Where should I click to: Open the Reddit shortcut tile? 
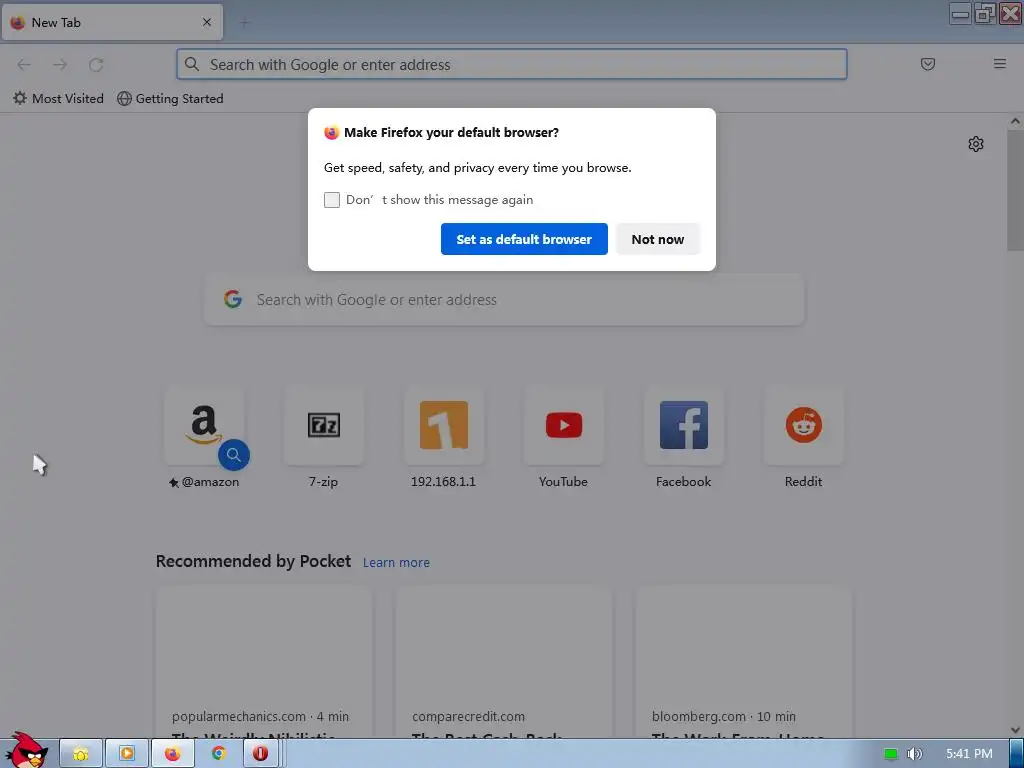(803, 425)
